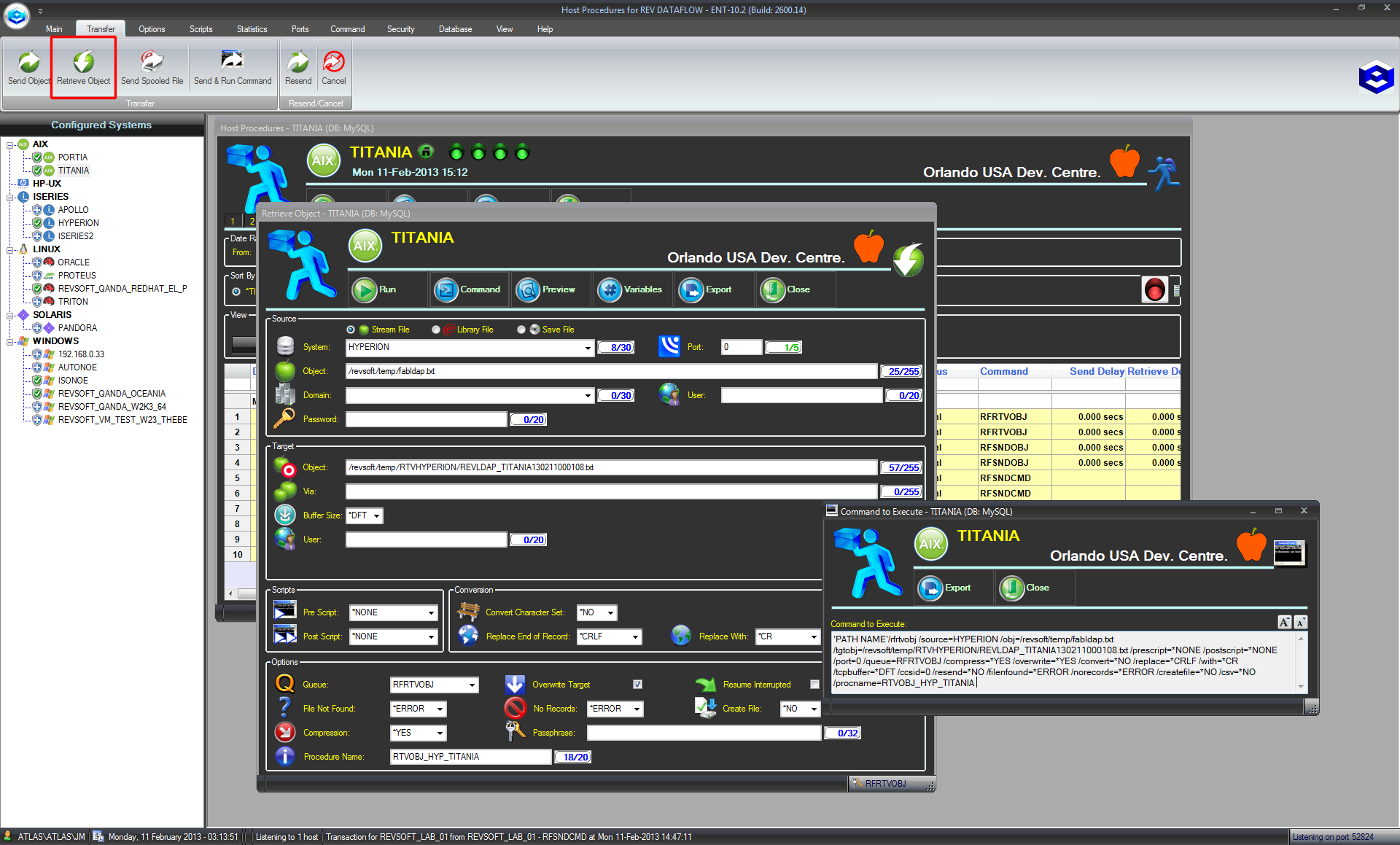Image resolution: width=1400 pixels, height=845 pixels.
Task: Open the Scripts ribbon tab
Action: [201, 29]
